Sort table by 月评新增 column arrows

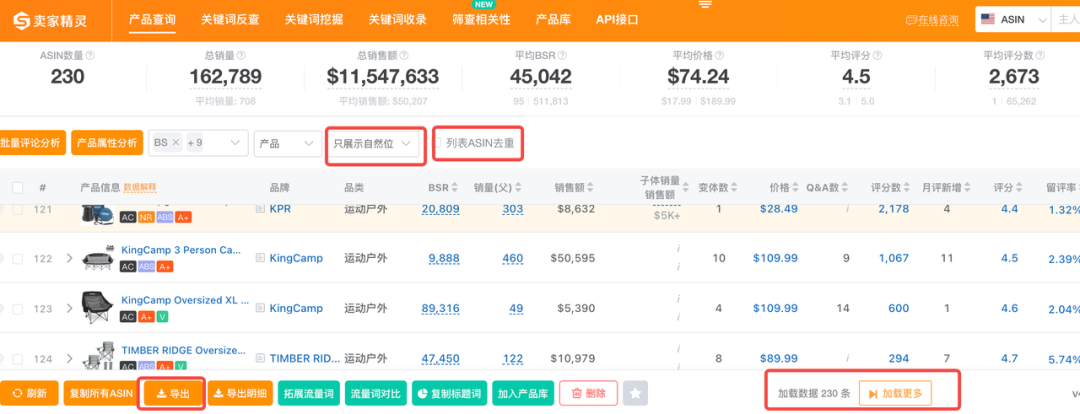pos(967,187)
